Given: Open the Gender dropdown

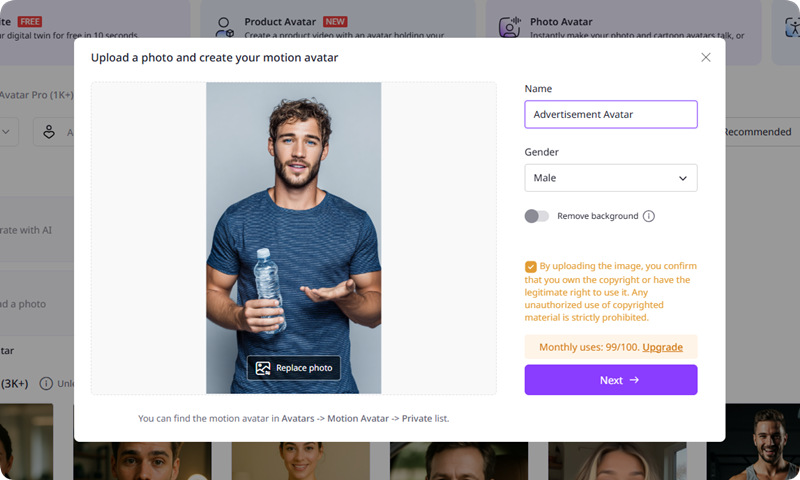Looking at the screenshot, I should tap(610, 178).
